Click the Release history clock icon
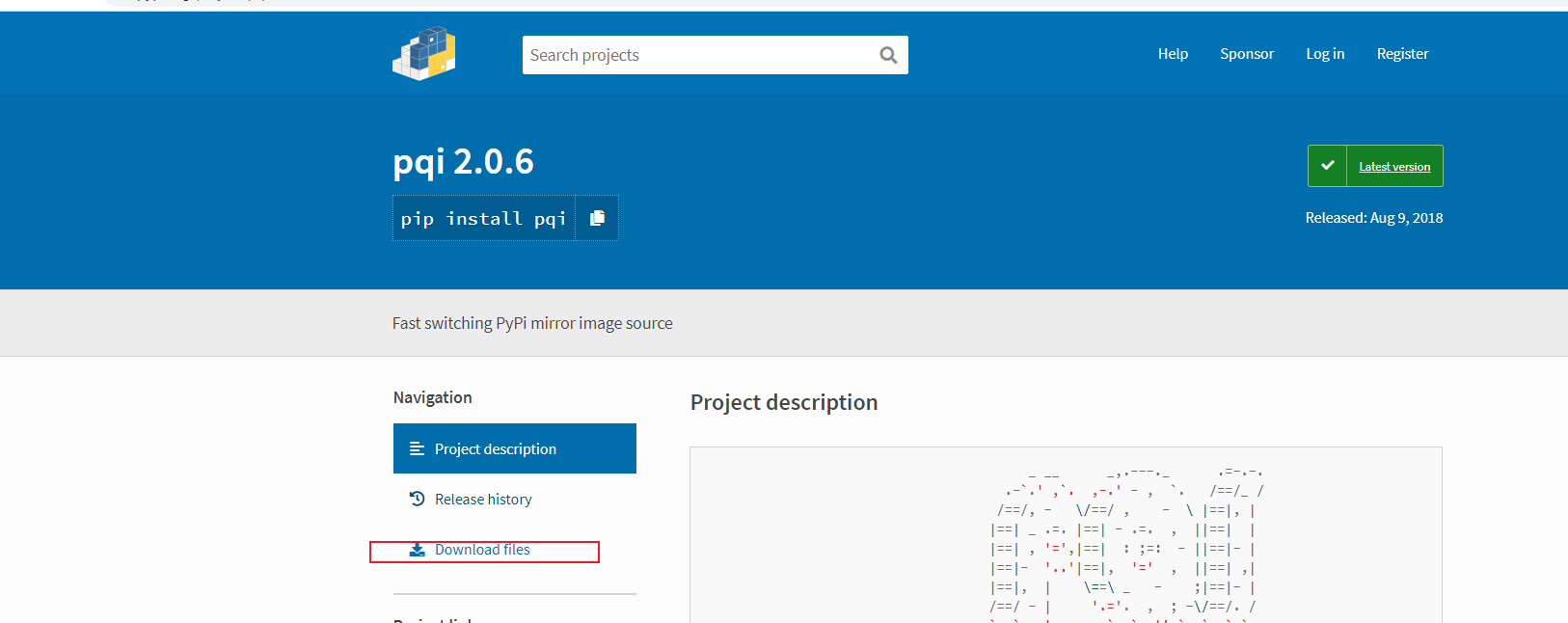The image size is (1568, 623). [418, 499]
